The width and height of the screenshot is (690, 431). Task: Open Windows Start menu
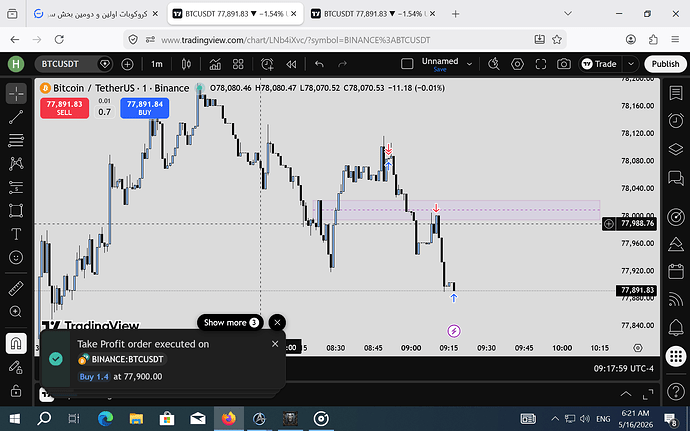point(15,418)
